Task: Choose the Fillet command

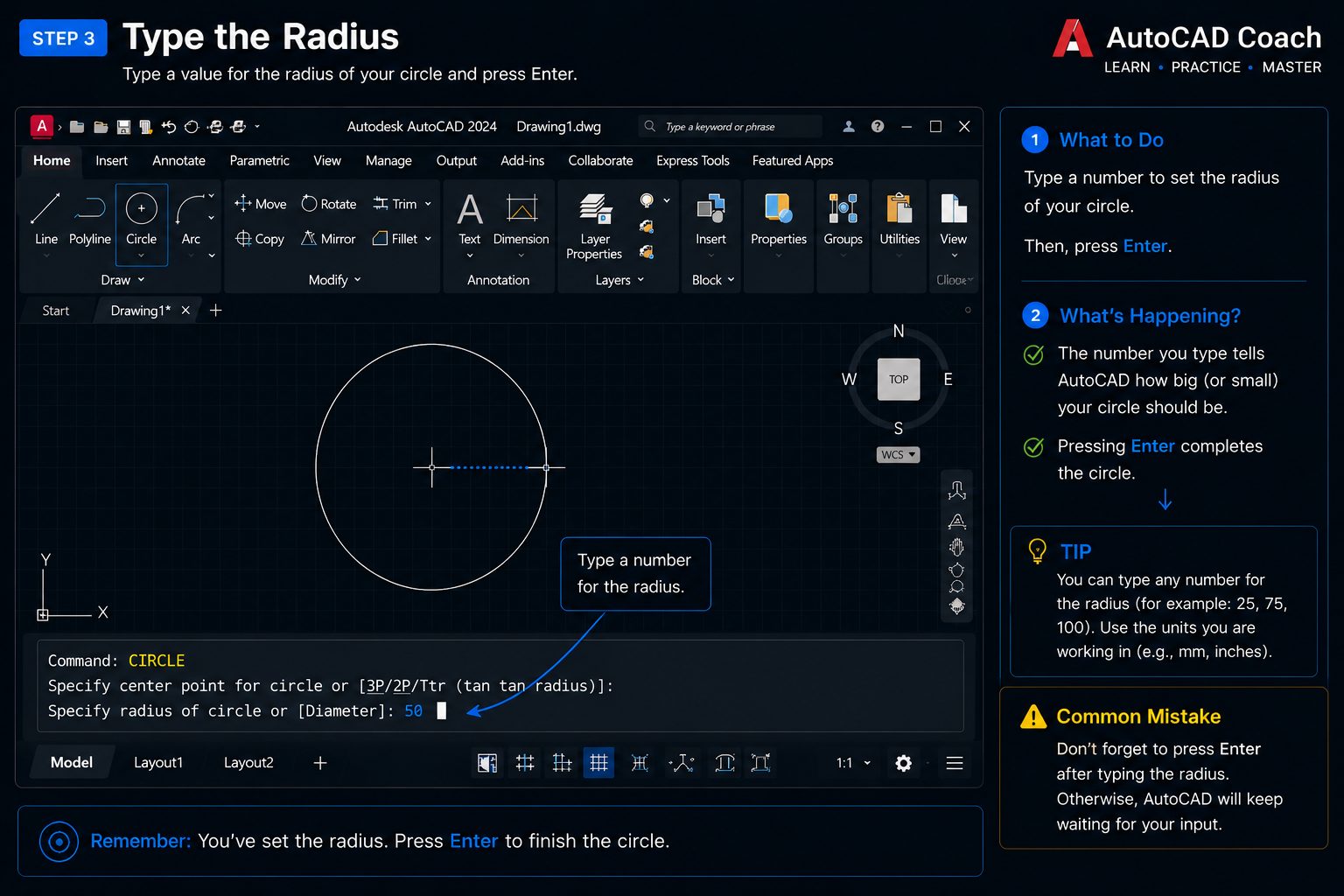Action: [395, 239]
